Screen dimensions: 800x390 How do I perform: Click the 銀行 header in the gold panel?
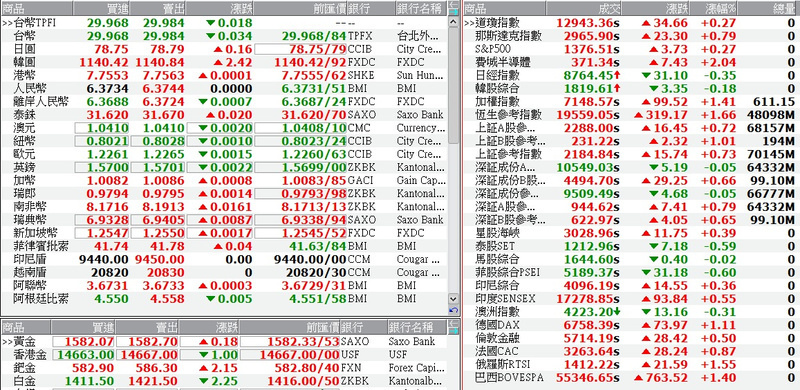364,327
